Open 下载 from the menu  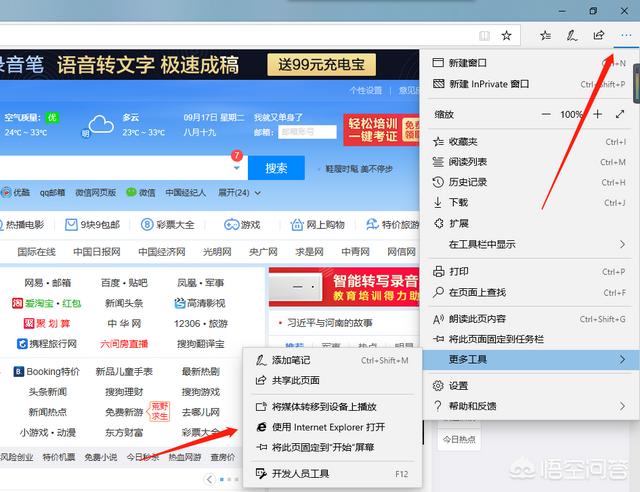(x=529, y=203)
